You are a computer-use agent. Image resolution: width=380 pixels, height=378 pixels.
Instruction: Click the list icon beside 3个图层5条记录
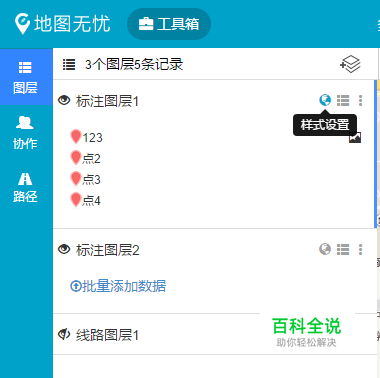click(69, 64)
